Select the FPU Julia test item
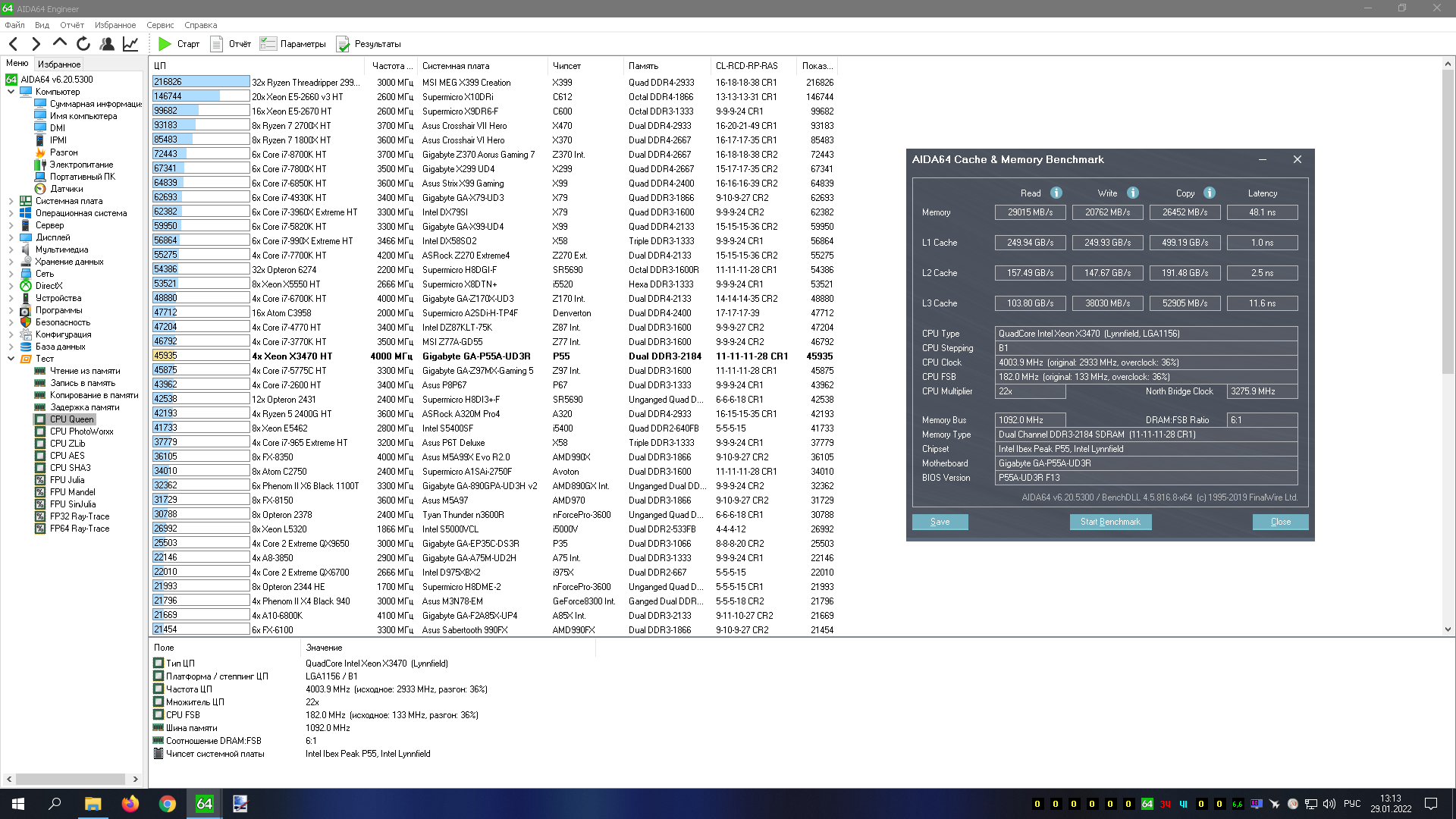Viewport: 1456px width, 819px height. (67, 480)
